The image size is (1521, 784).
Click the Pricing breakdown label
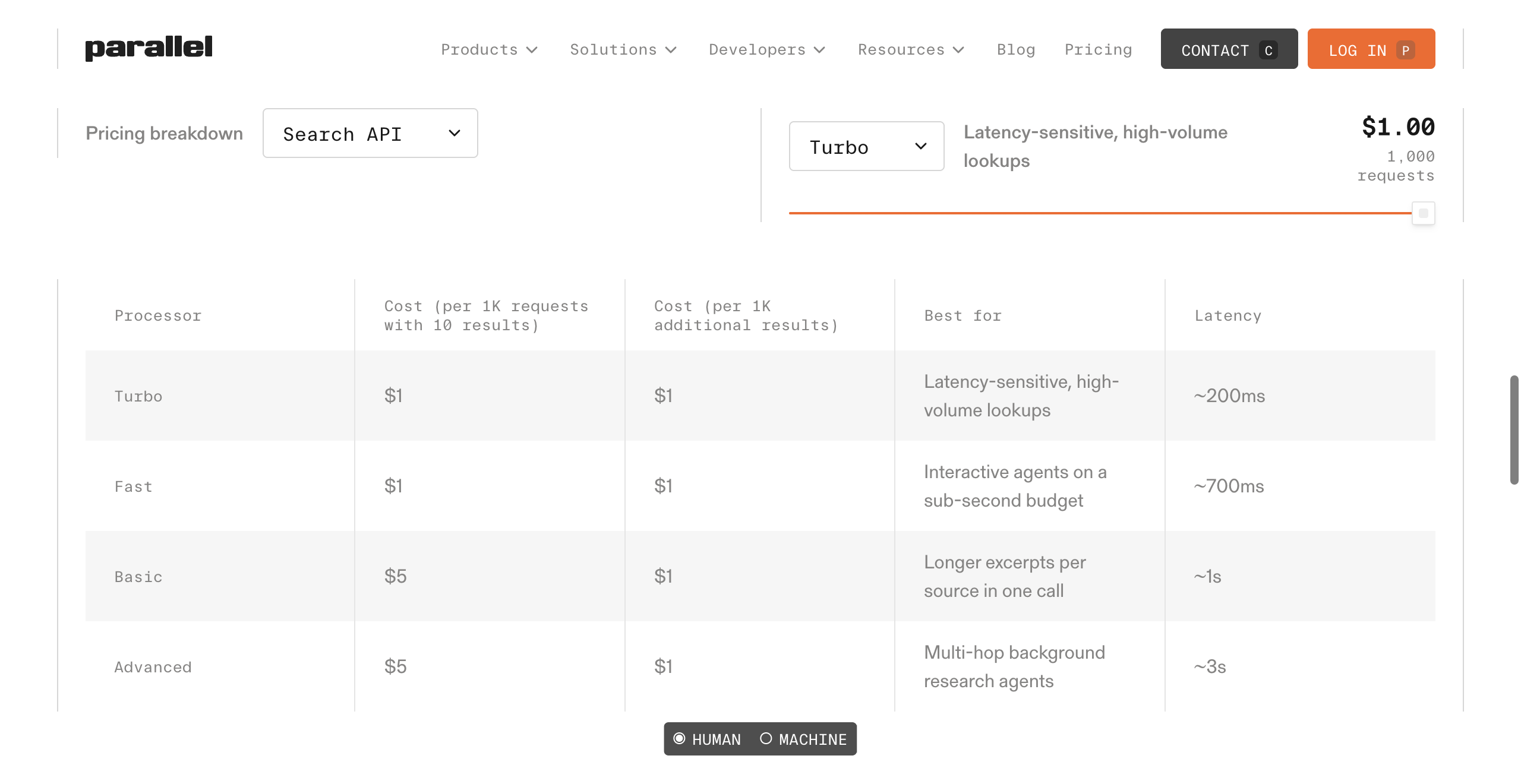point(164,133)
